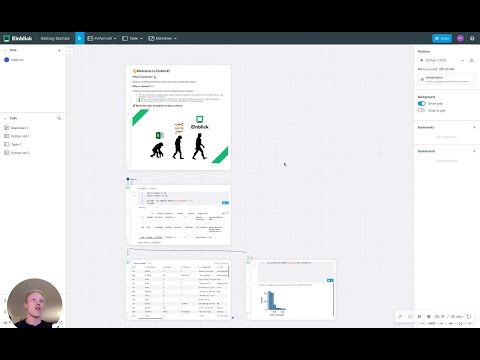
Task: Stop the recording
Action: [x=429, y=316]
